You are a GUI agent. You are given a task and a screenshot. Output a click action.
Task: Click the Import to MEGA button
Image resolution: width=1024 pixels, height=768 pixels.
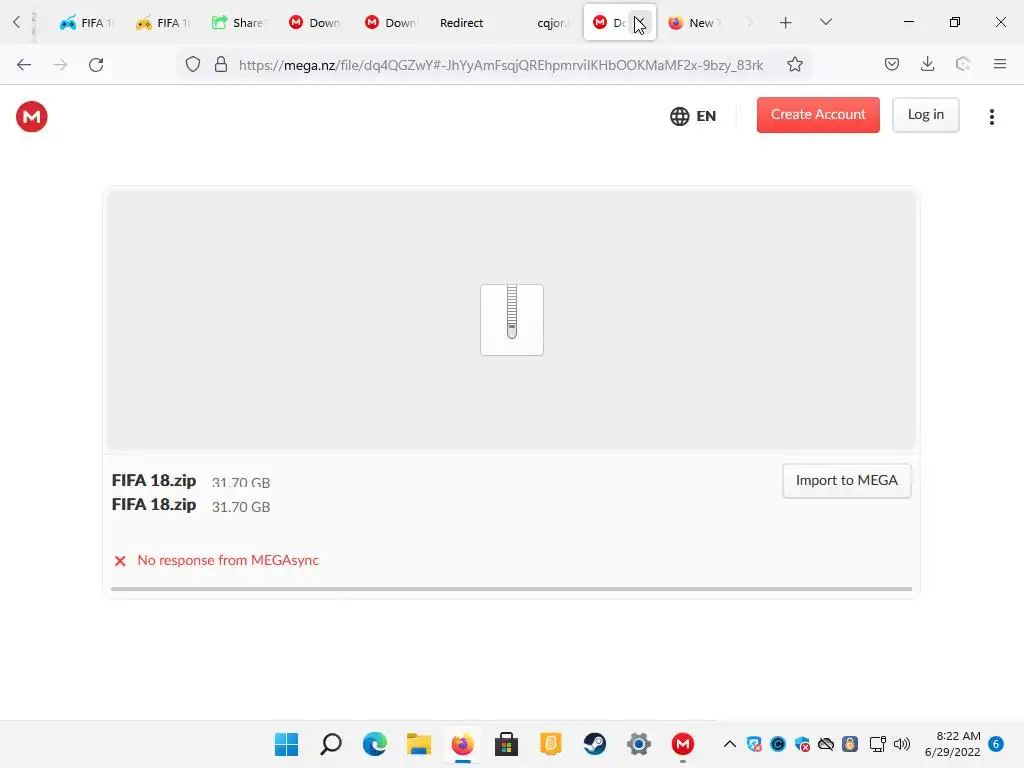click(x=846, y=481)
